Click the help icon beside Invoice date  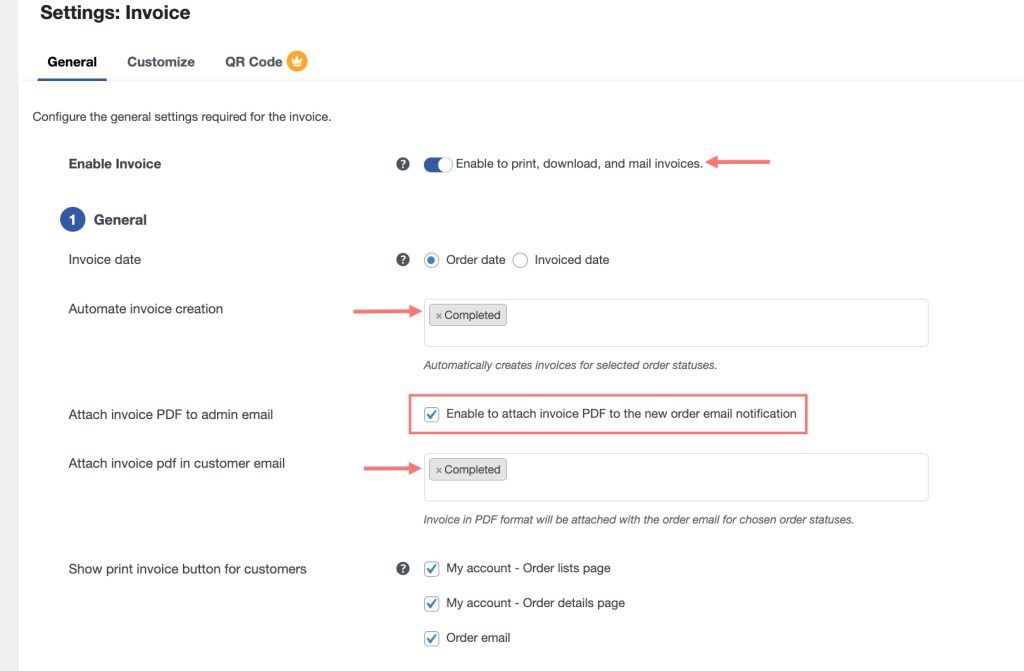(x=404, y=259)
